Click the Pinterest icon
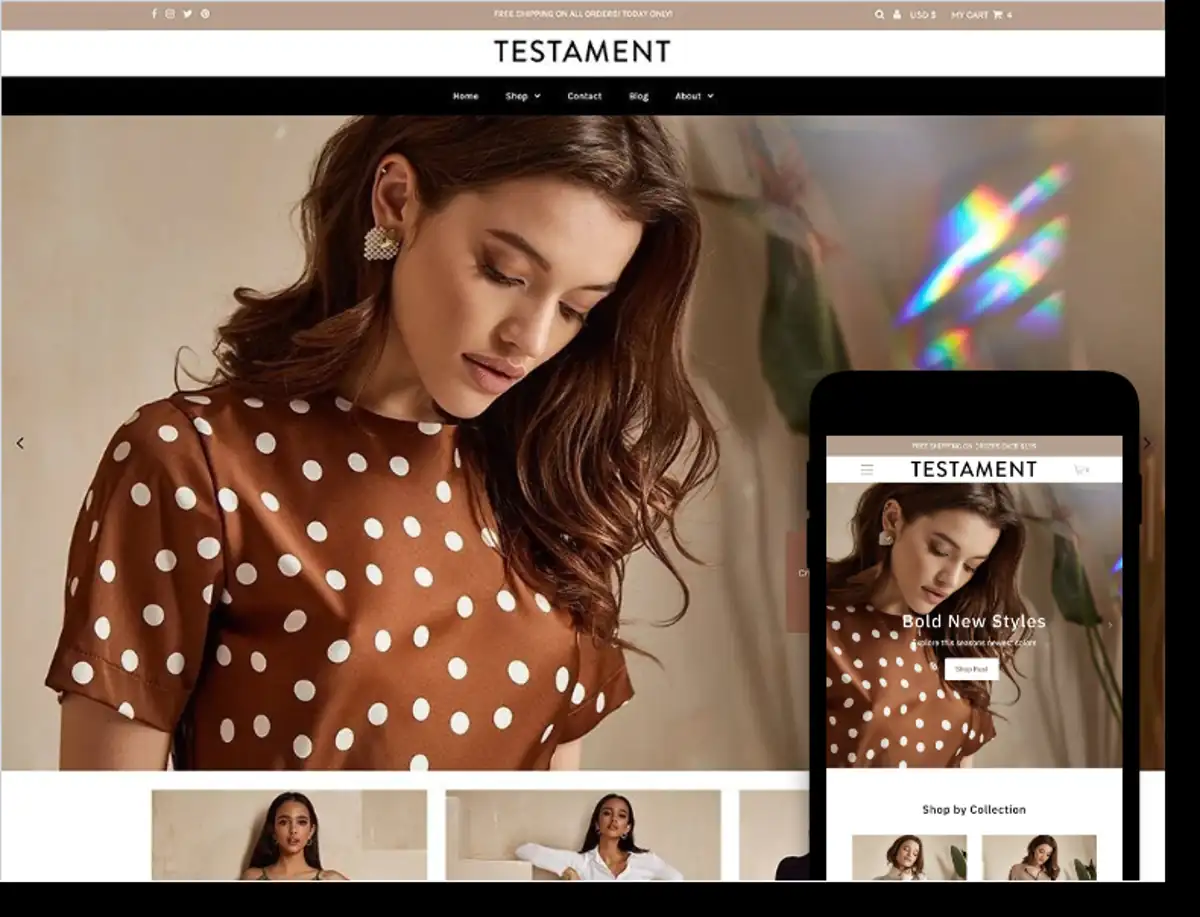This screenshot has width=1200, height=917. coord(206,15)
